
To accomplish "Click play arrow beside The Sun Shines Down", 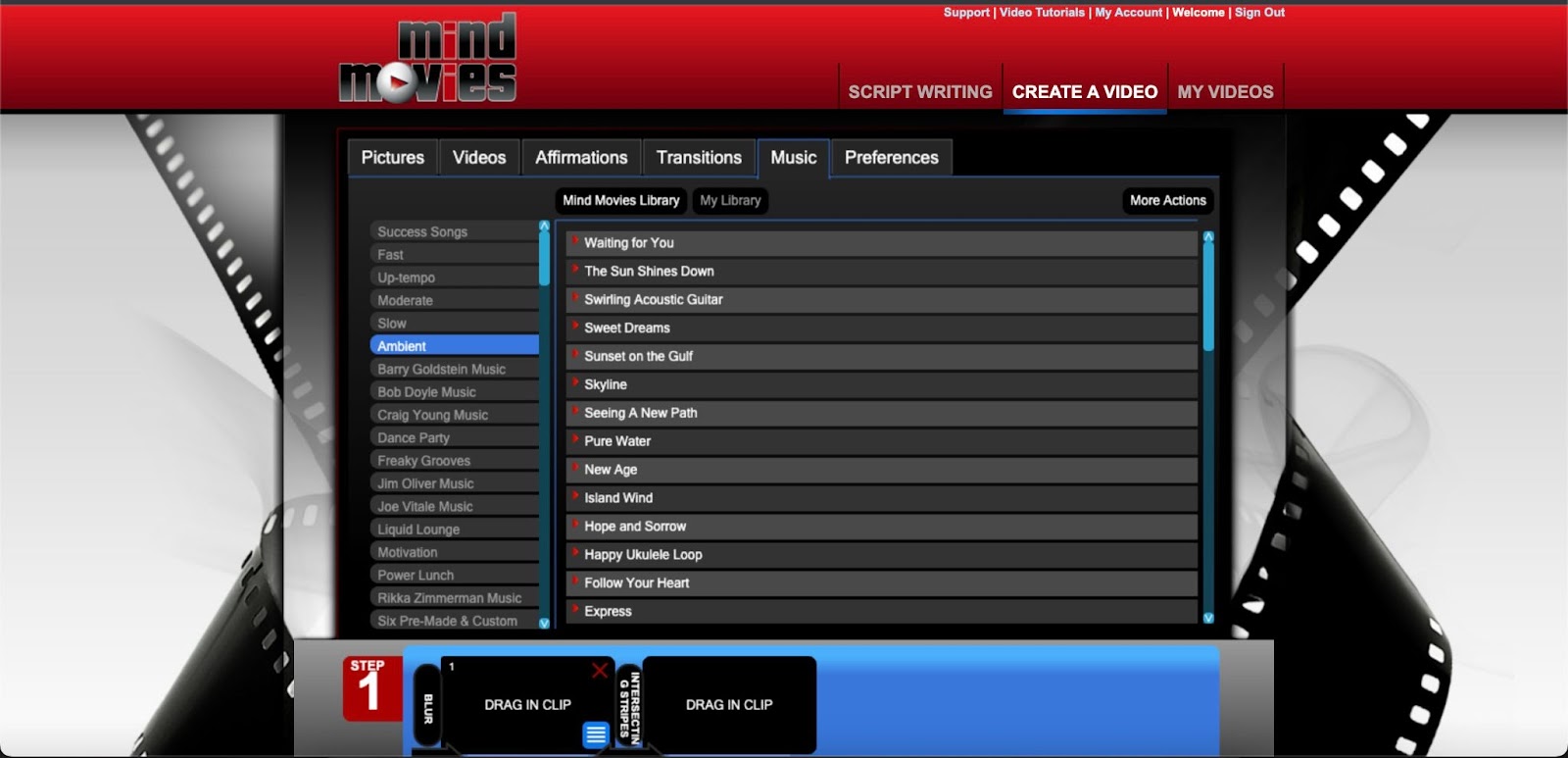I will point(576,269).
